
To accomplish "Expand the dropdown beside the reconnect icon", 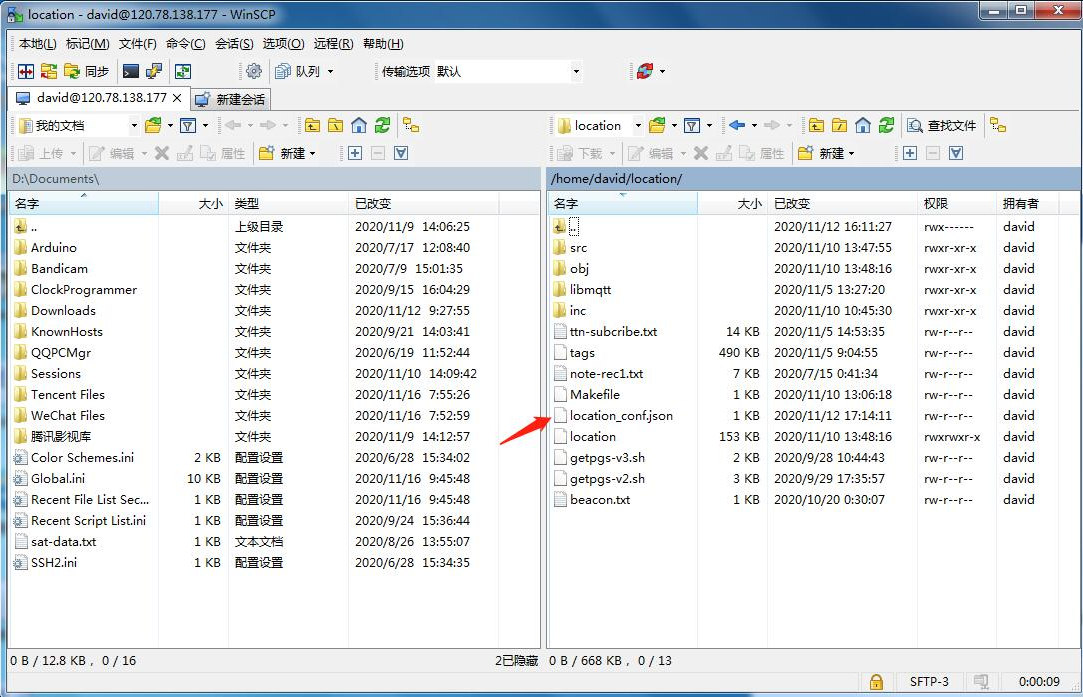I will click(x=662, y=71).
